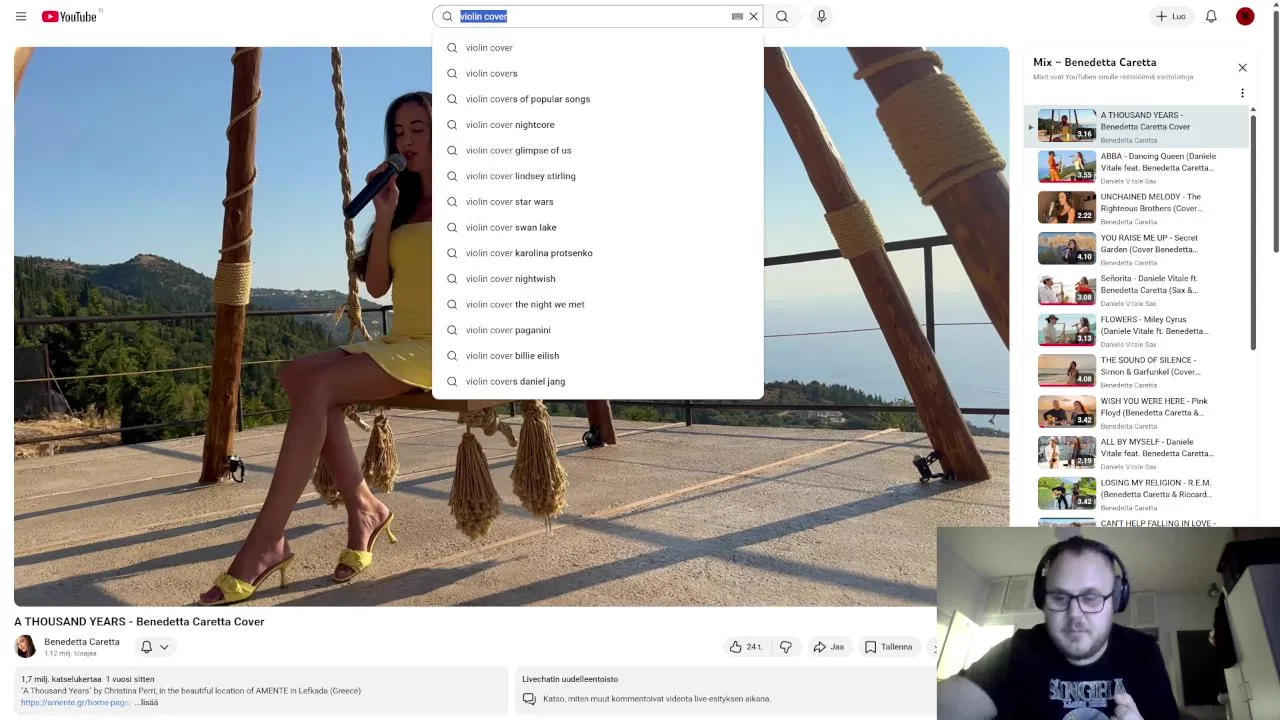Pick "violin cover the night we met"

click(598, 304)
